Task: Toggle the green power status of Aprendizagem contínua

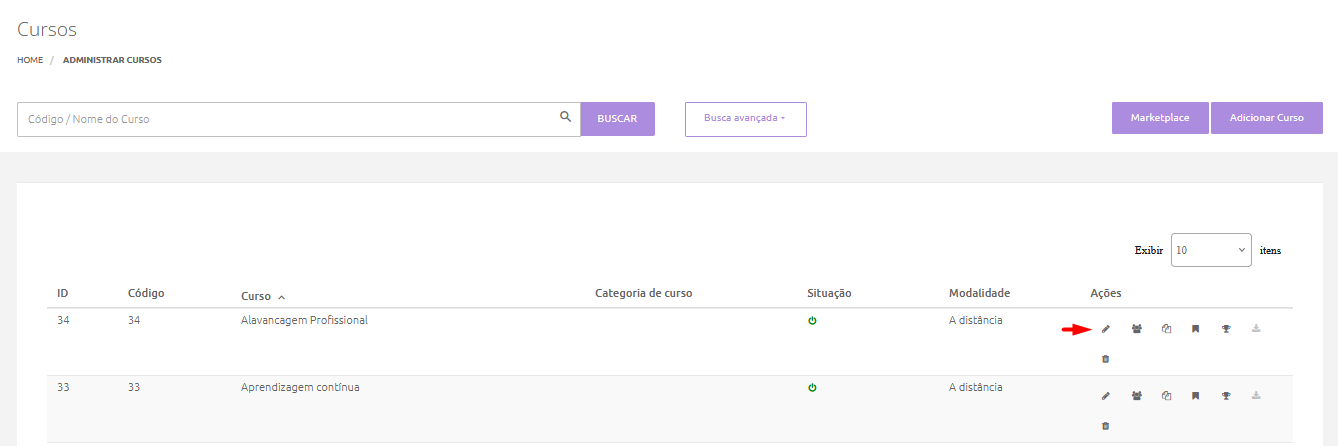Action: pyautogui.click(x=812, y=388)
